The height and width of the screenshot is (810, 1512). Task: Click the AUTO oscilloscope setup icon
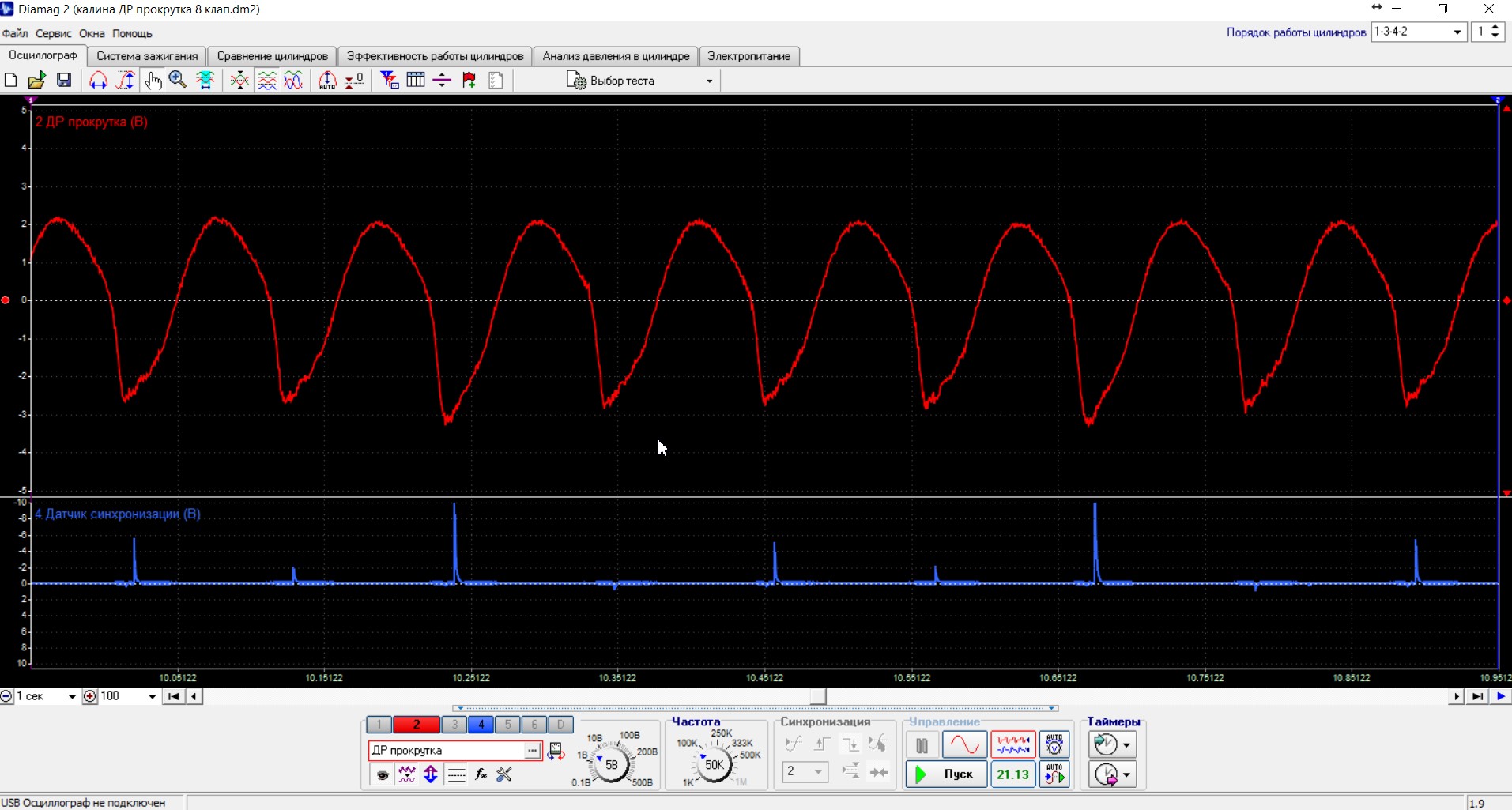[x=1054, y=744]
